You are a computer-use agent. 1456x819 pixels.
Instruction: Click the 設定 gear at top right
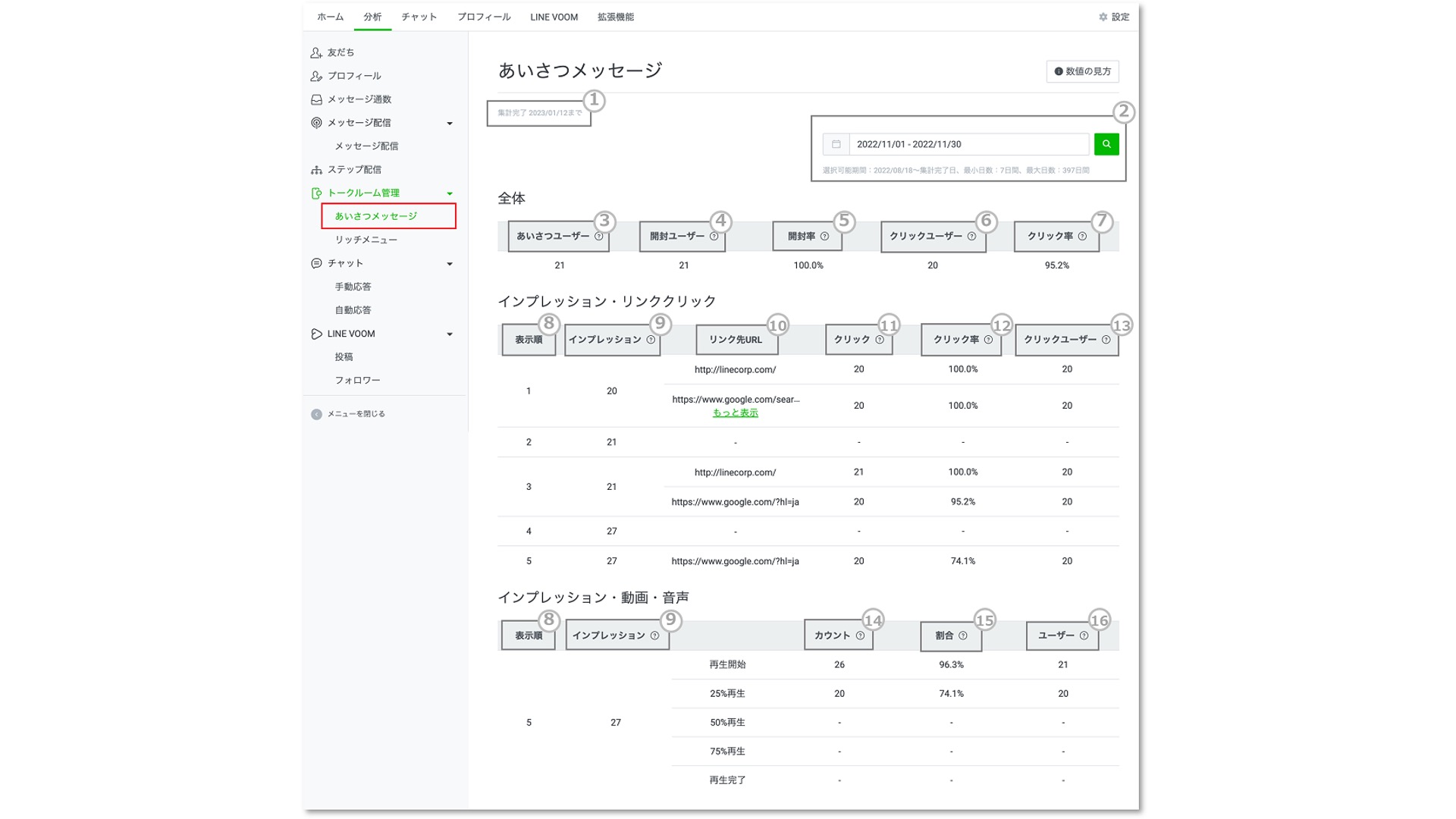click(1103, 17)
